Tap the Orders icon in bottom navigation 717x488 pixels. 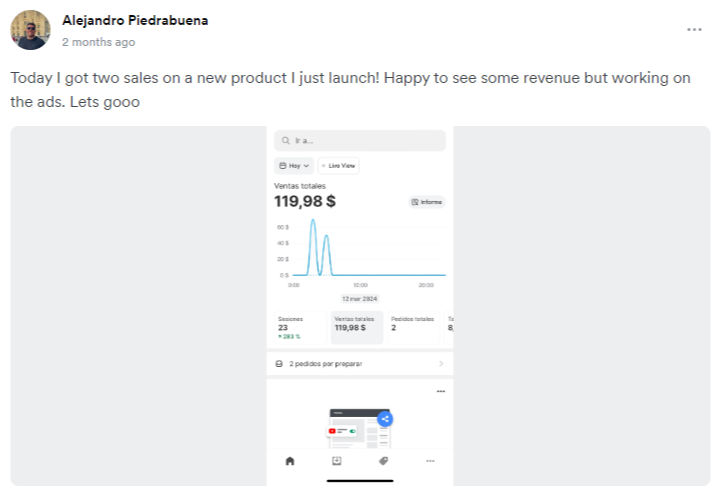pyautogui.click(x=337, y=461)
